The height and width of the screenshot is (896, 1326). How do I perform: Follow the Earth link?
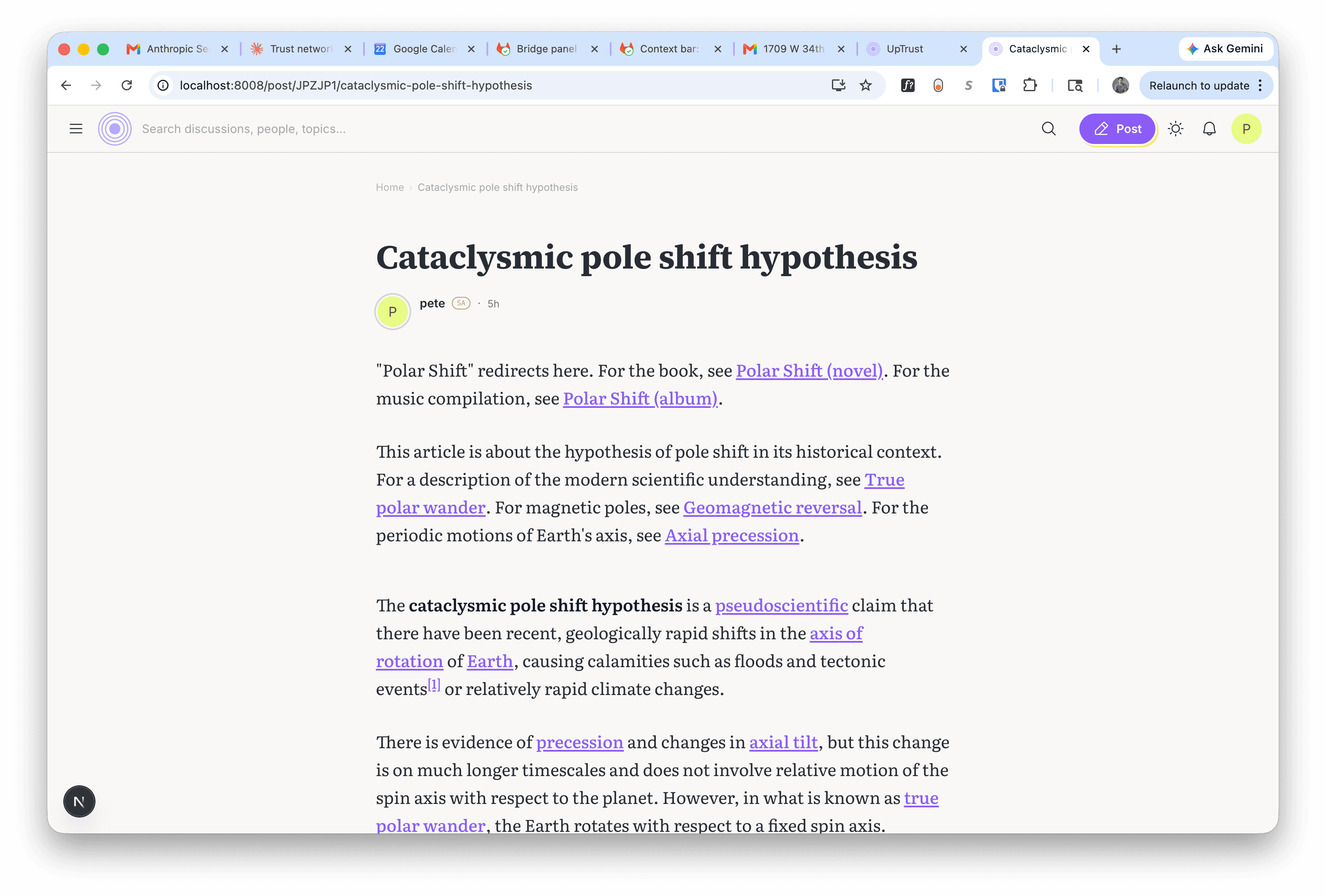point(489,662)
